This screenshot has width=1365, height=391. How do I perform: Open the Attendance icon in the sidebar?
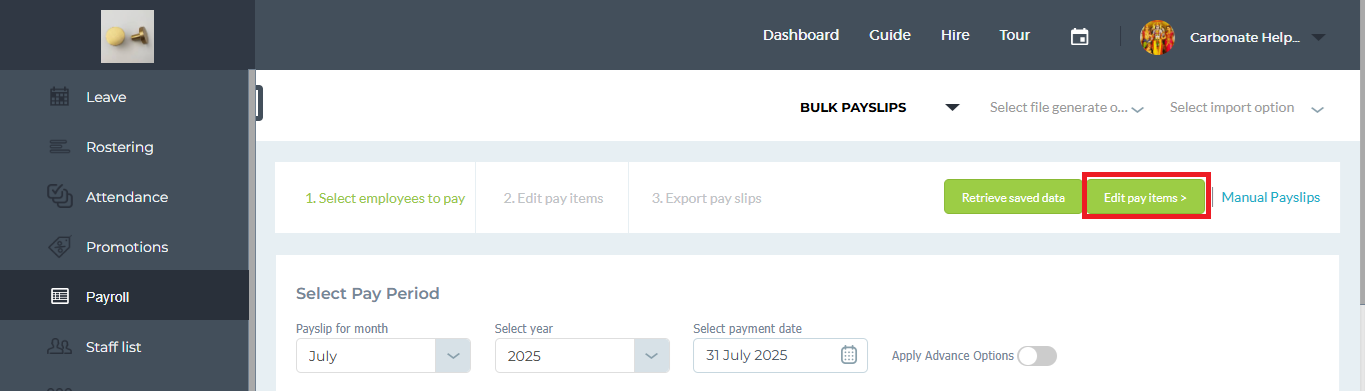pos(59,197)
